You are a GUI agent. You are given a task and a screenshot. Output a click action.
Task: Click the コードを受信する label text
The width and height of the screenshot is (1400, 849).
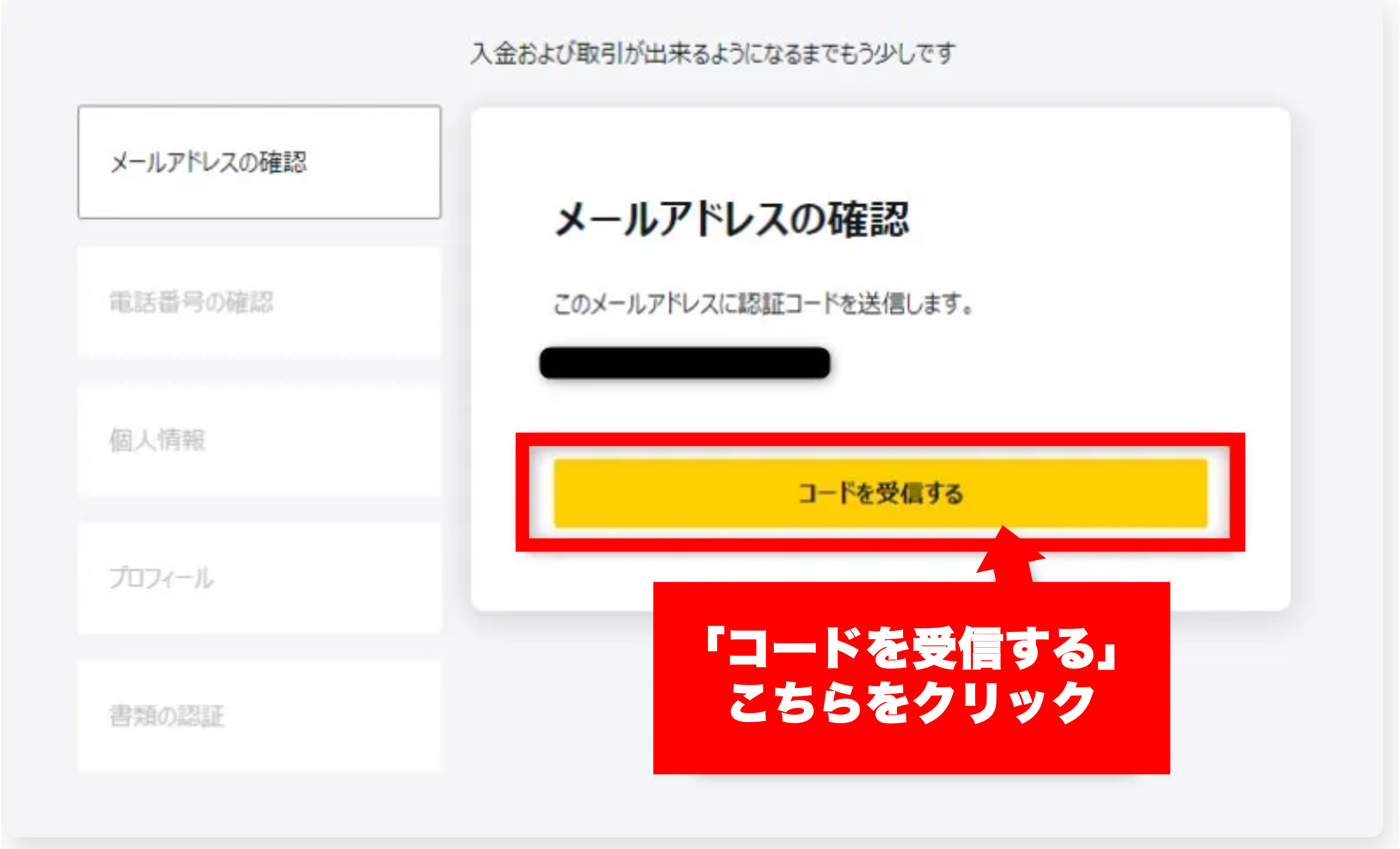(881, 493)
